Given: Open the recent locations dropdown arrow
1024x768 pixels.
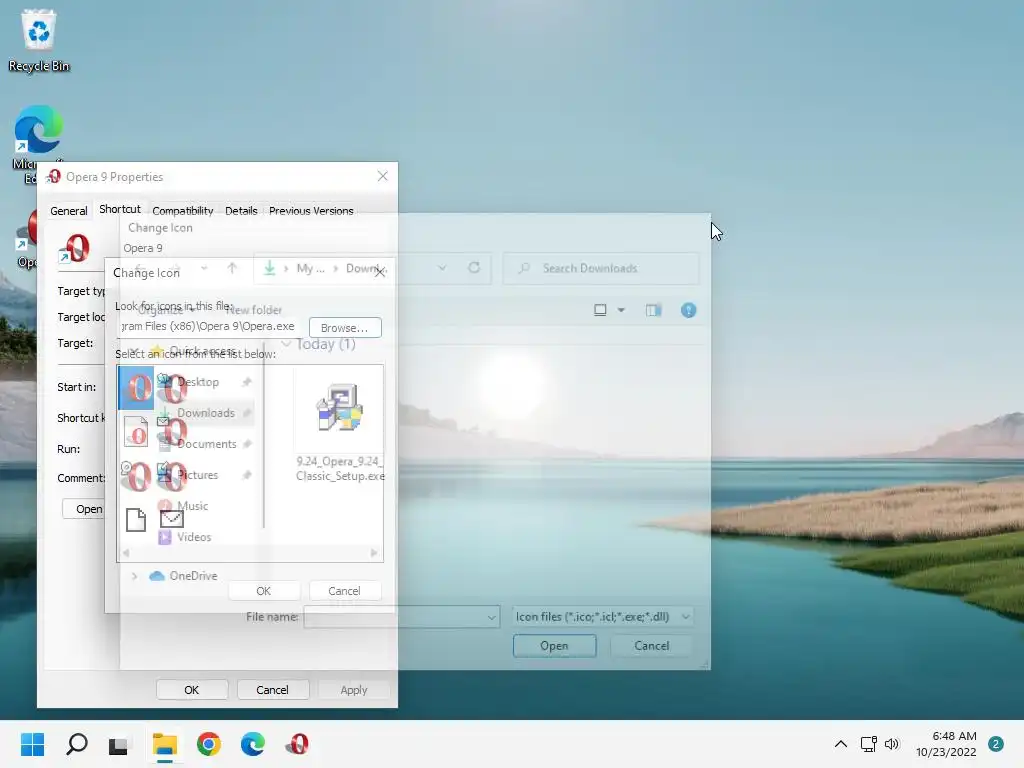Looking at the screenshot, I should point(204,268).
